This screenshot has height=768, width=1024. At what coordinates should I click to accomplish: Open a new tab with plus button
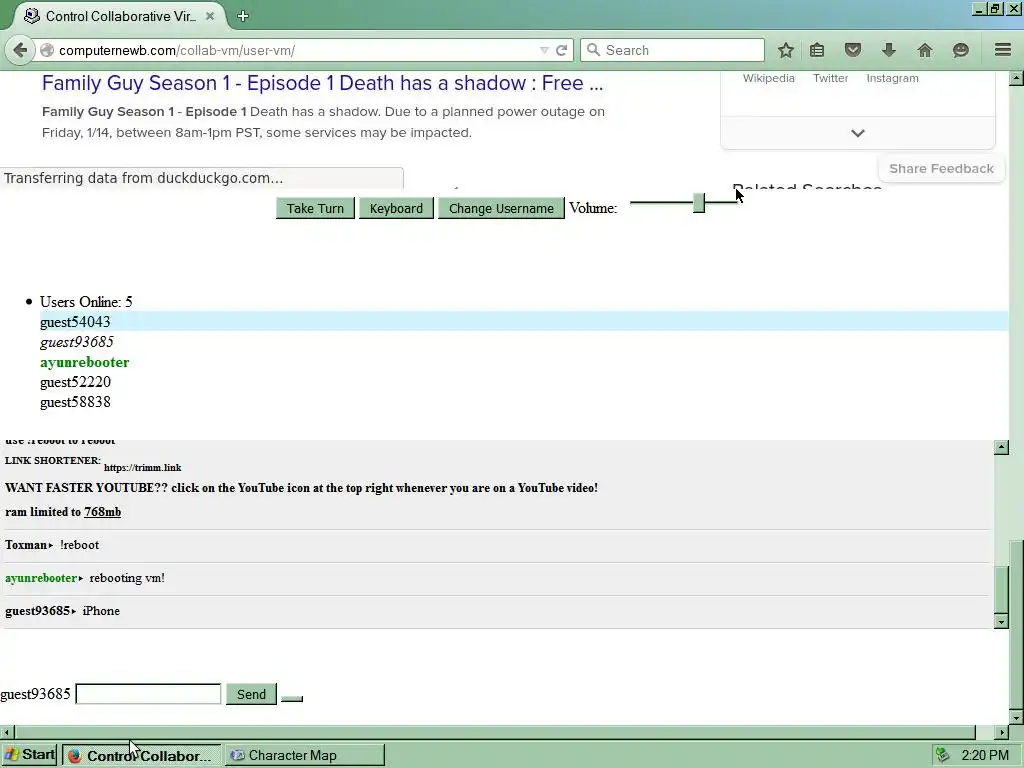click(243, 16)
